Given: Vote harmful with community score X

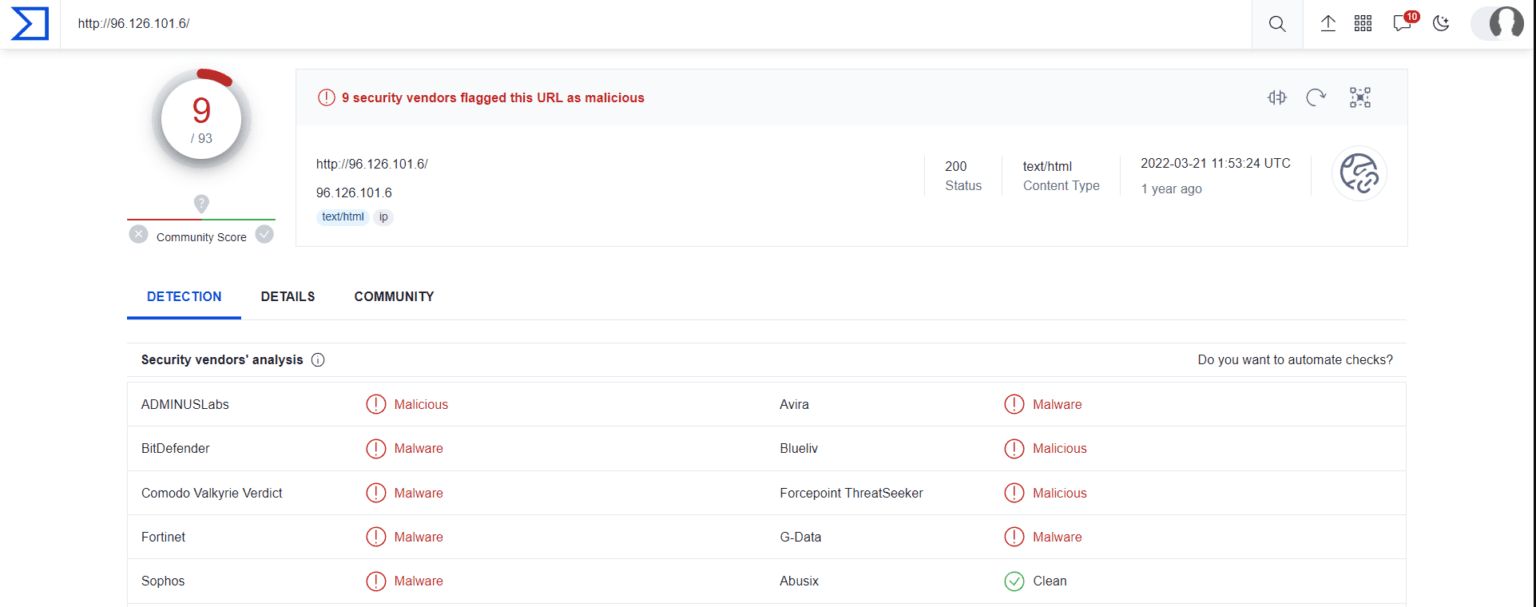Looking at the screenshot, I should coord(139,235).
